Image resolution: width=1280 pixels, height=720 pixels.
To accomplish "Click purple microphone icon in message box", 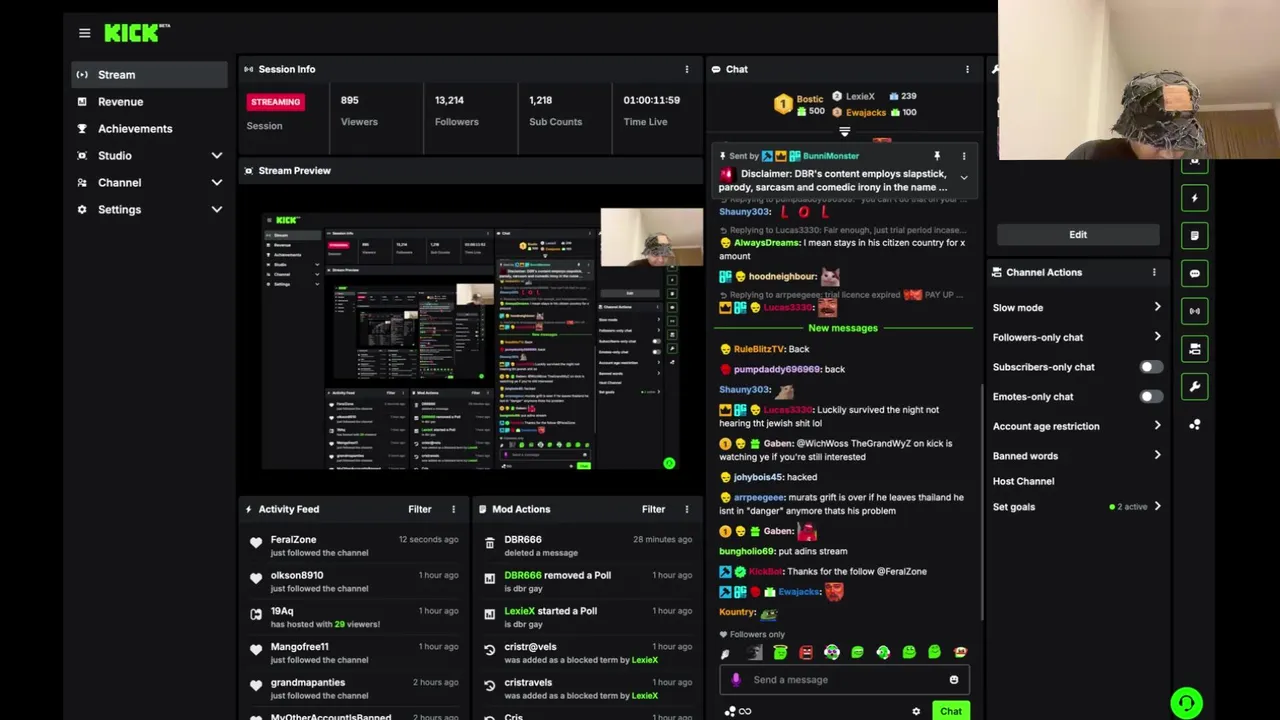I will coord(736,680).
